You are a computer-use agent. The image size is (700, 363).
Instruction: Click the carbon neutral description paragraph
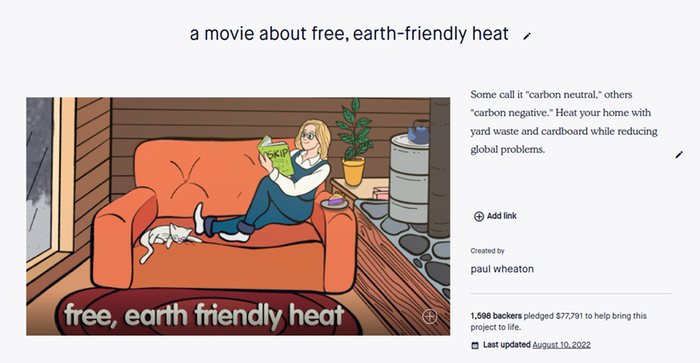(x=564, y=122)
